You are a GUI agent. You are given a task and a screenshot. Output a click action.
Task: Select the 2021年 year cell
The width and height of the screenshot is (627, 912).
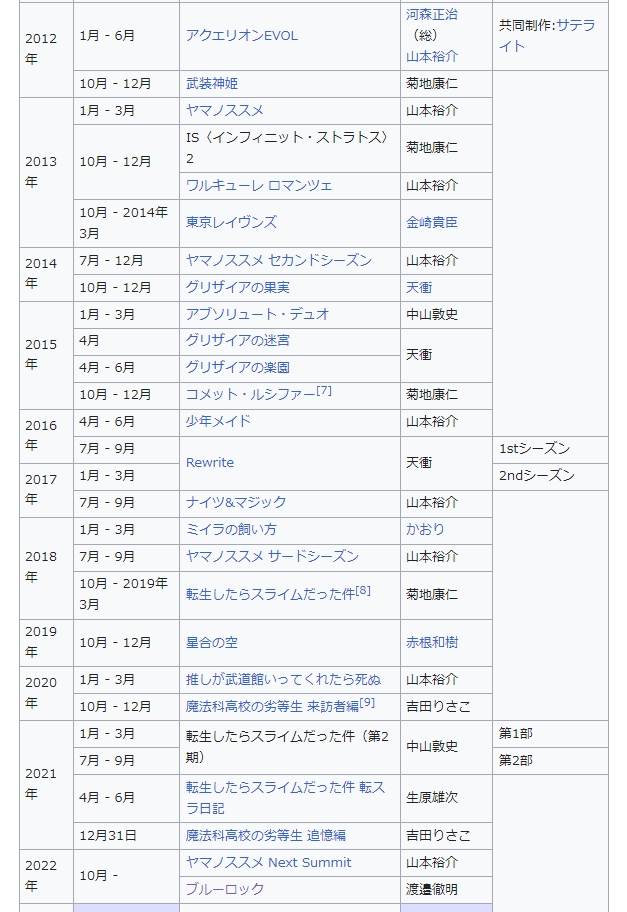pos(47,785)
